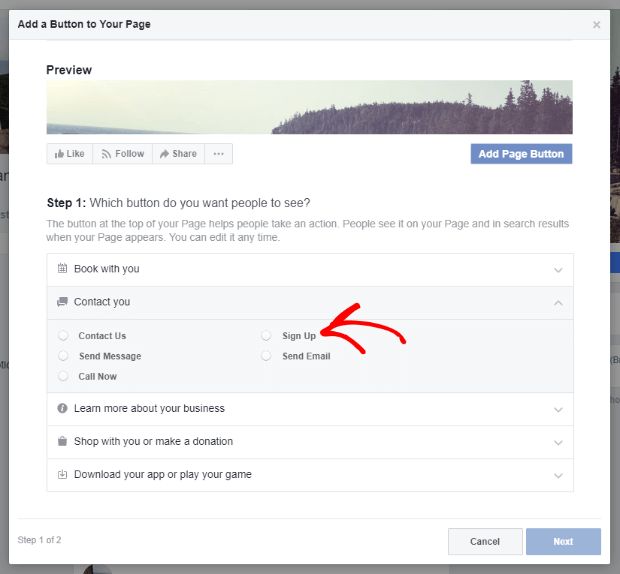Expand Download your app or play your game chevron
Viewport: 620px width, 574px height.
coord(558,476)
